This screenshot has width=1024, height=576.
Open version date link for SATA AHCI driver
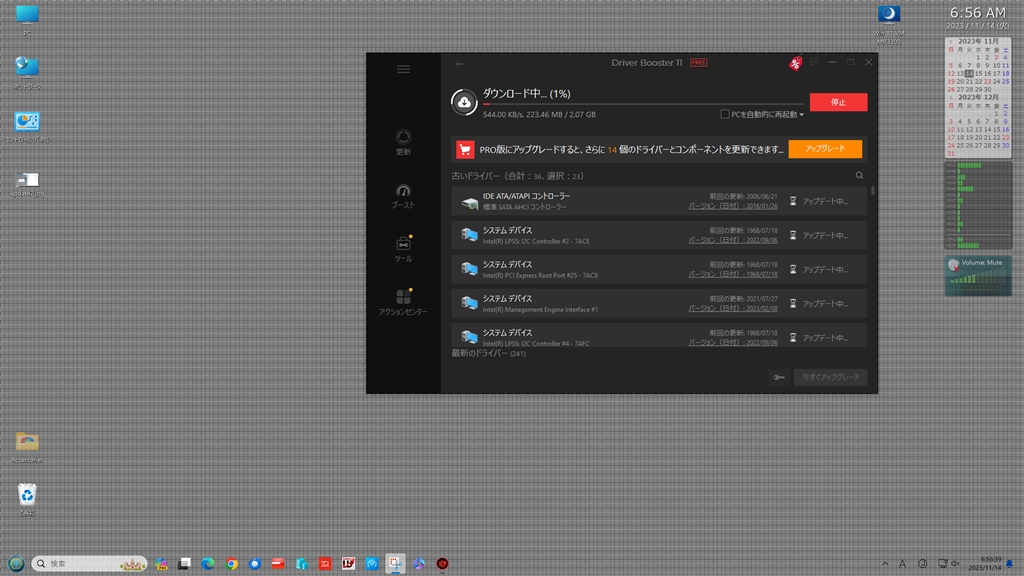[x=733, y=206]
